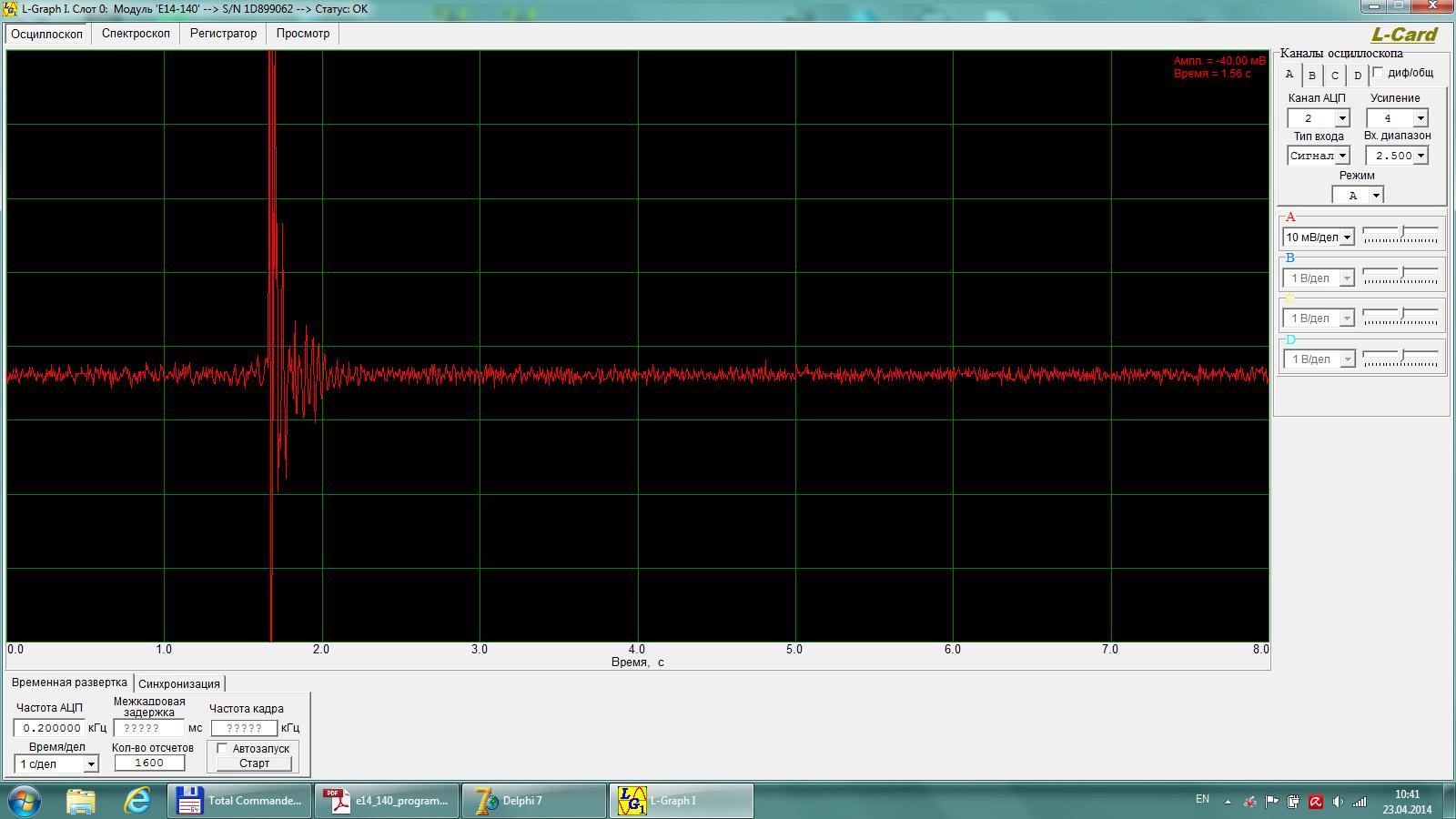Click the network signal tray icon
Image resolution: width=1456 pixels, height=819 pixels.
click(x=1360, y=802)
